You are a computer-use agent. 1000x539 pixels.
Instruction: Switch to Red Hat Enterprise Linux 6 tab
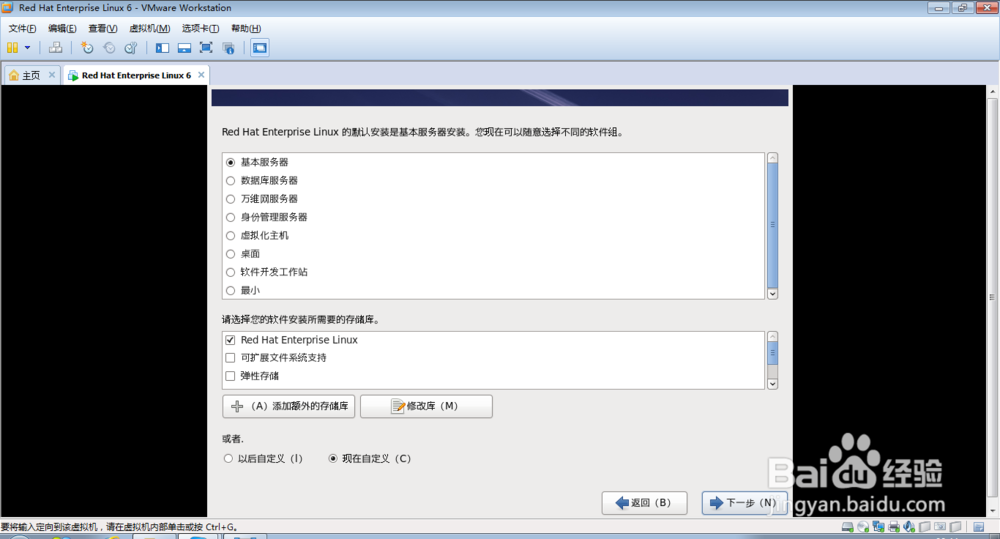coord(136,75)
